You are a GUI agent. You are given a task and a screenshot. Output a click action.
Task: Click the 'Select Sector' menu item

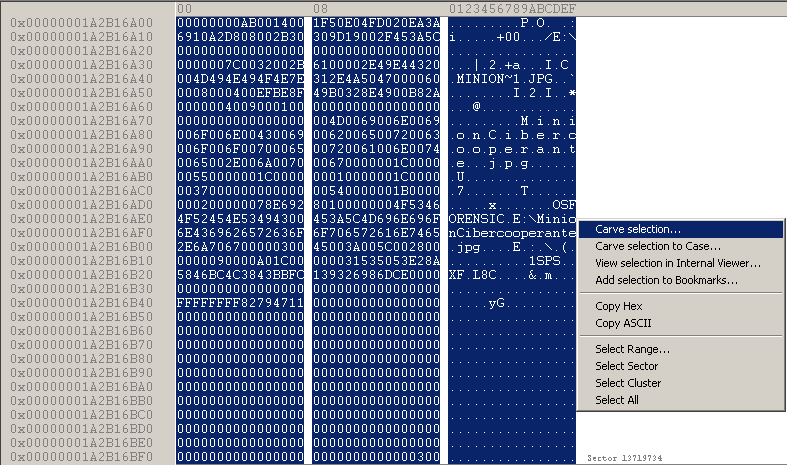pyautogui.click(x=626, y=366)
